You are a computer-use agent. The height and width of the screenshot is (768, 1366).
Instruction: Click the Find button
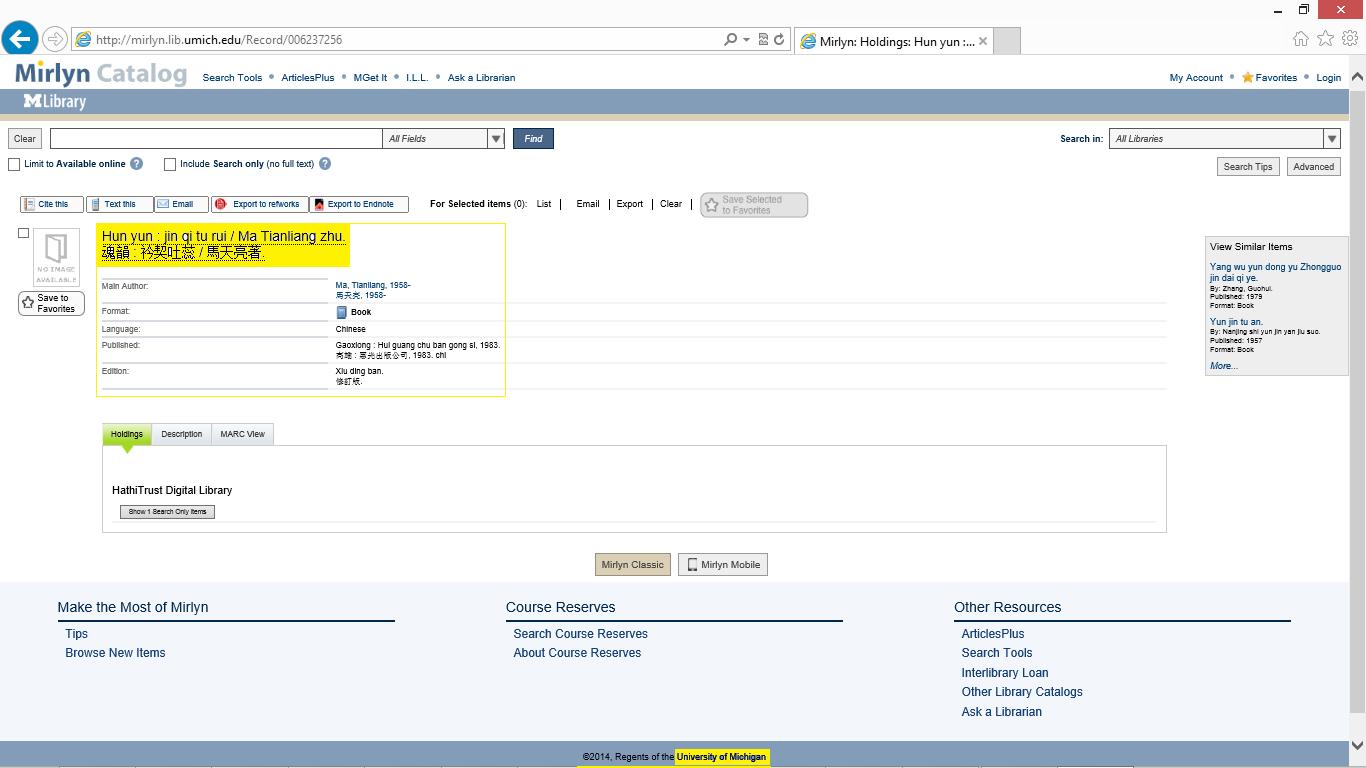(x=533, y=139)
